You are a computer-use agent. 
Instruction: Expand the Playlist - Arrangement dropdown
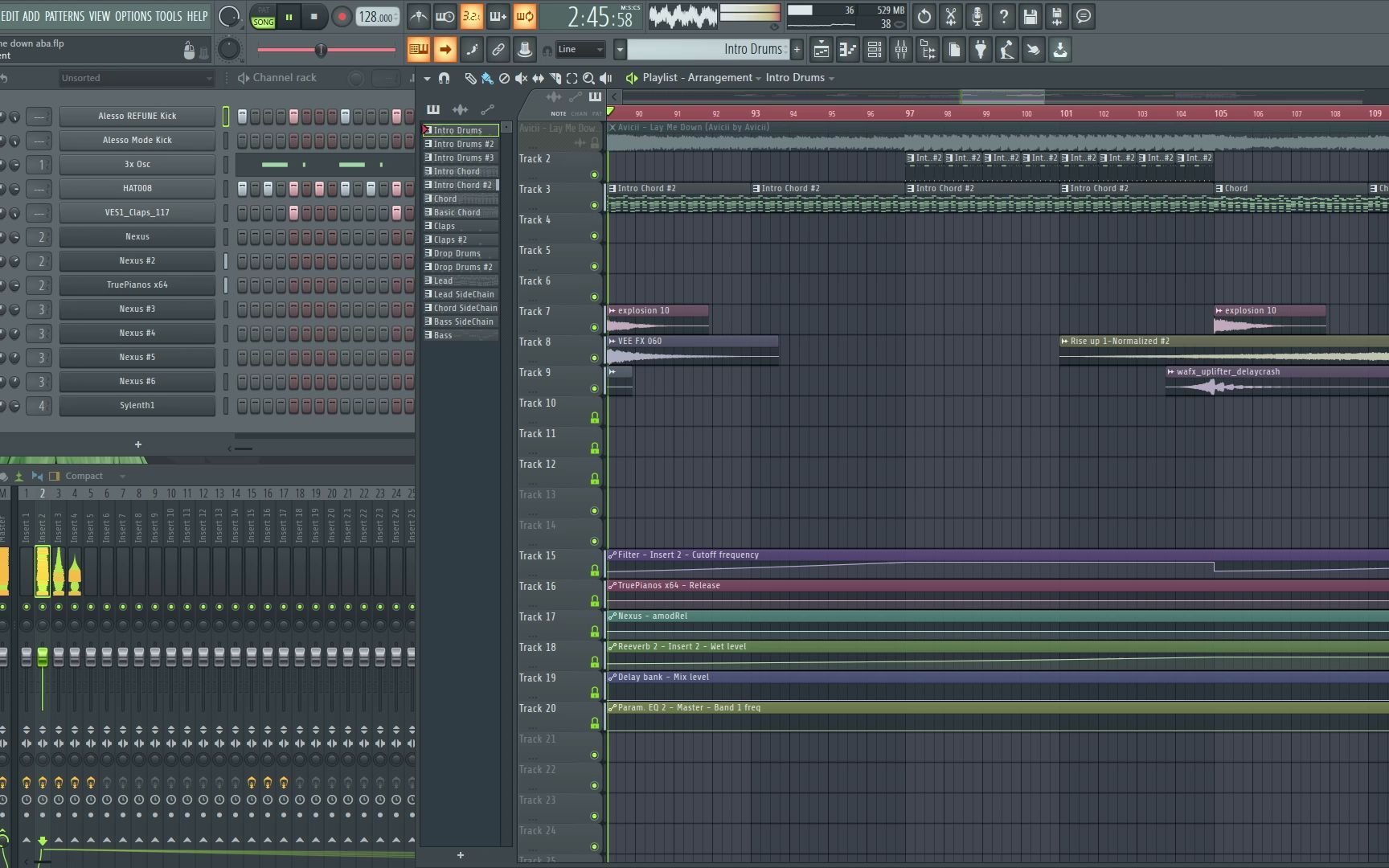point(759,78)
